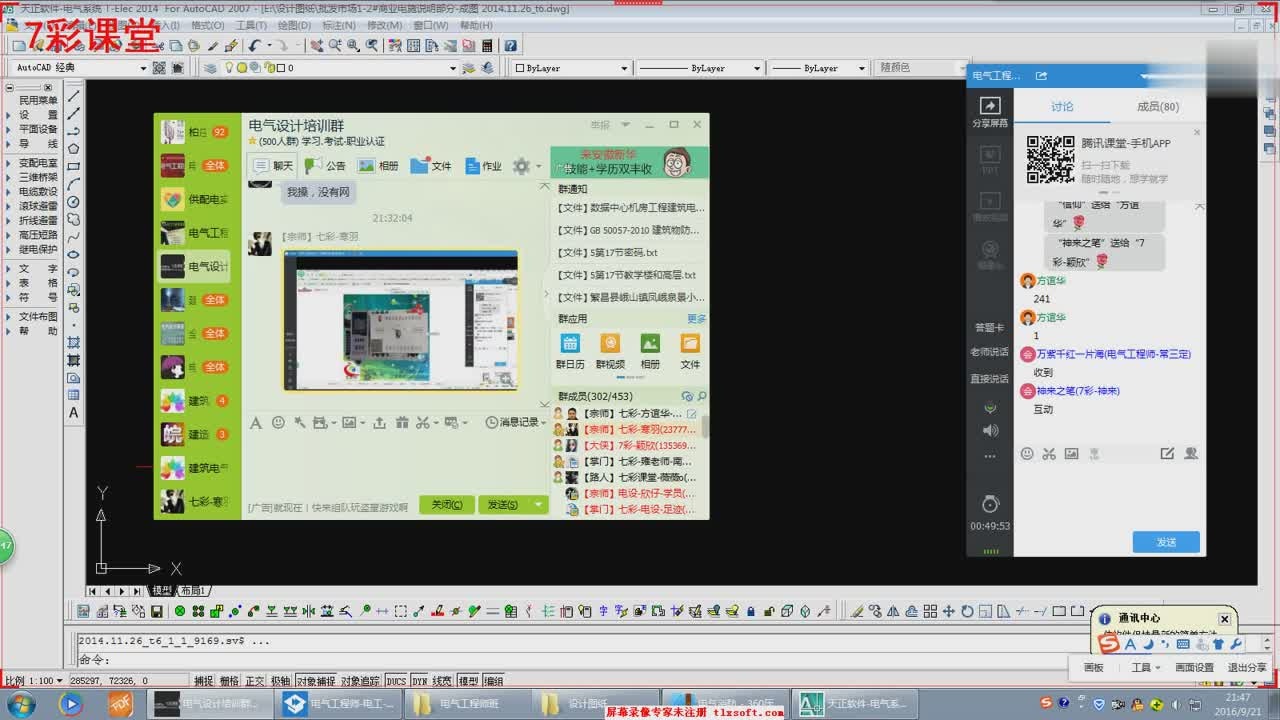The image size is (1280, 720).
Task: Switch to 讨论 tab in classroom panel
Action: pyautogui.click(x=1062, y=106)
